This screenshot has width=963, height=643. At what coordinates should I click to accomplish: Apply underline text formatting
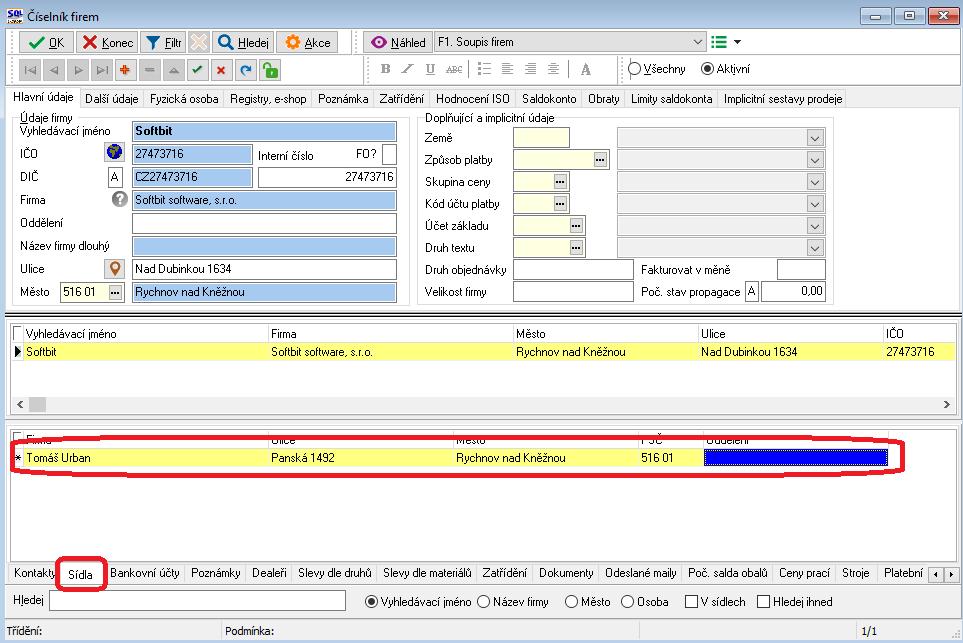point(430,69)
